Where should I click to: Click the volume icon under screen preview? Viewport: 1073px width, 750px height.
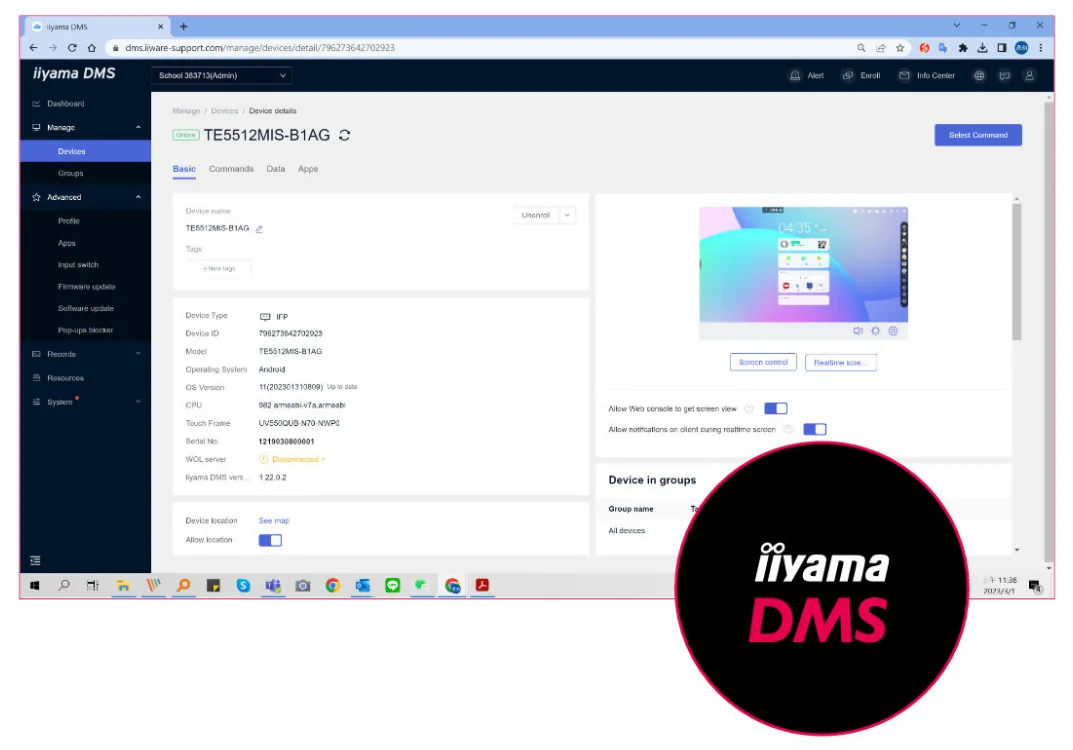[857, 331]
